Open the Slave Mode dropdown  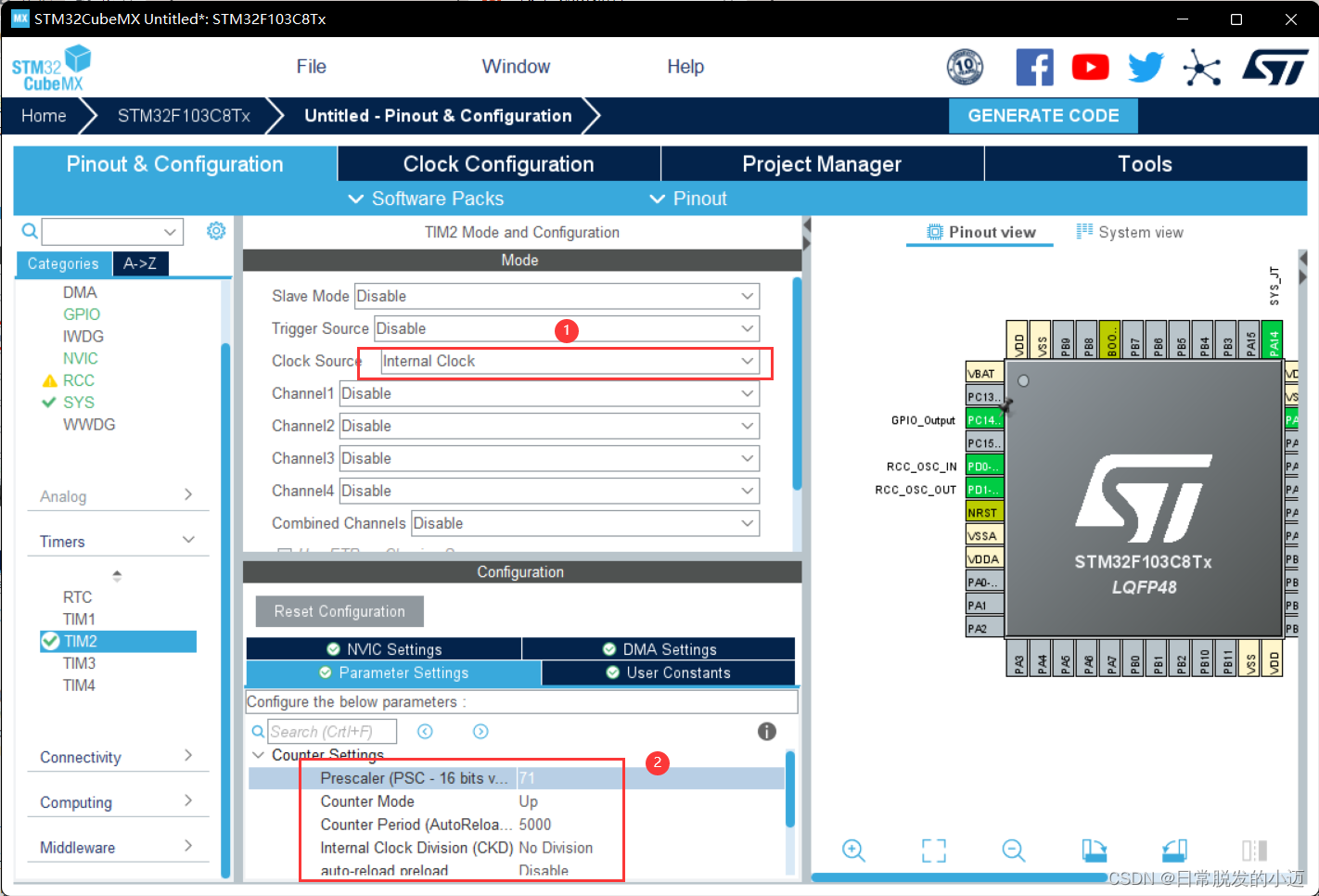(557, 296)
